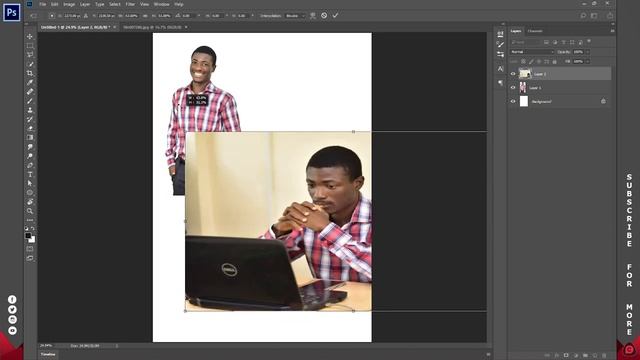Toggle lock all padlock icon

[x=554, y=62]
